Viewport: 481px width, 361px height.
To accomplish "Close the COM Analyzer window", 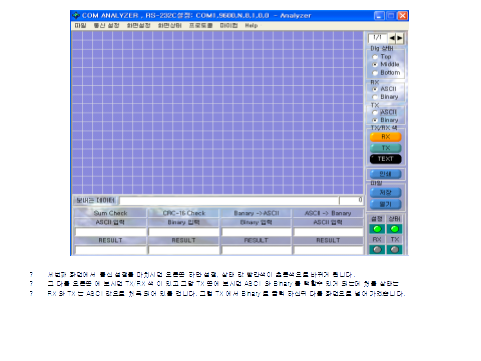I will [403, 15].
